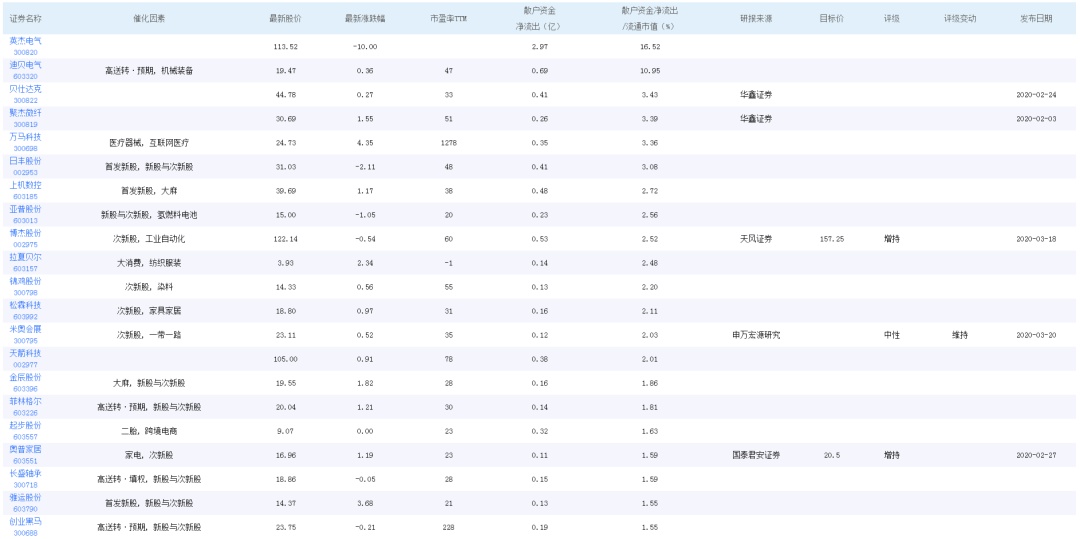Select the catalyst 次新股, 一带一路
Image resolution: width=1080 pixels, height=539 pixels.
[x=149, y=335]
